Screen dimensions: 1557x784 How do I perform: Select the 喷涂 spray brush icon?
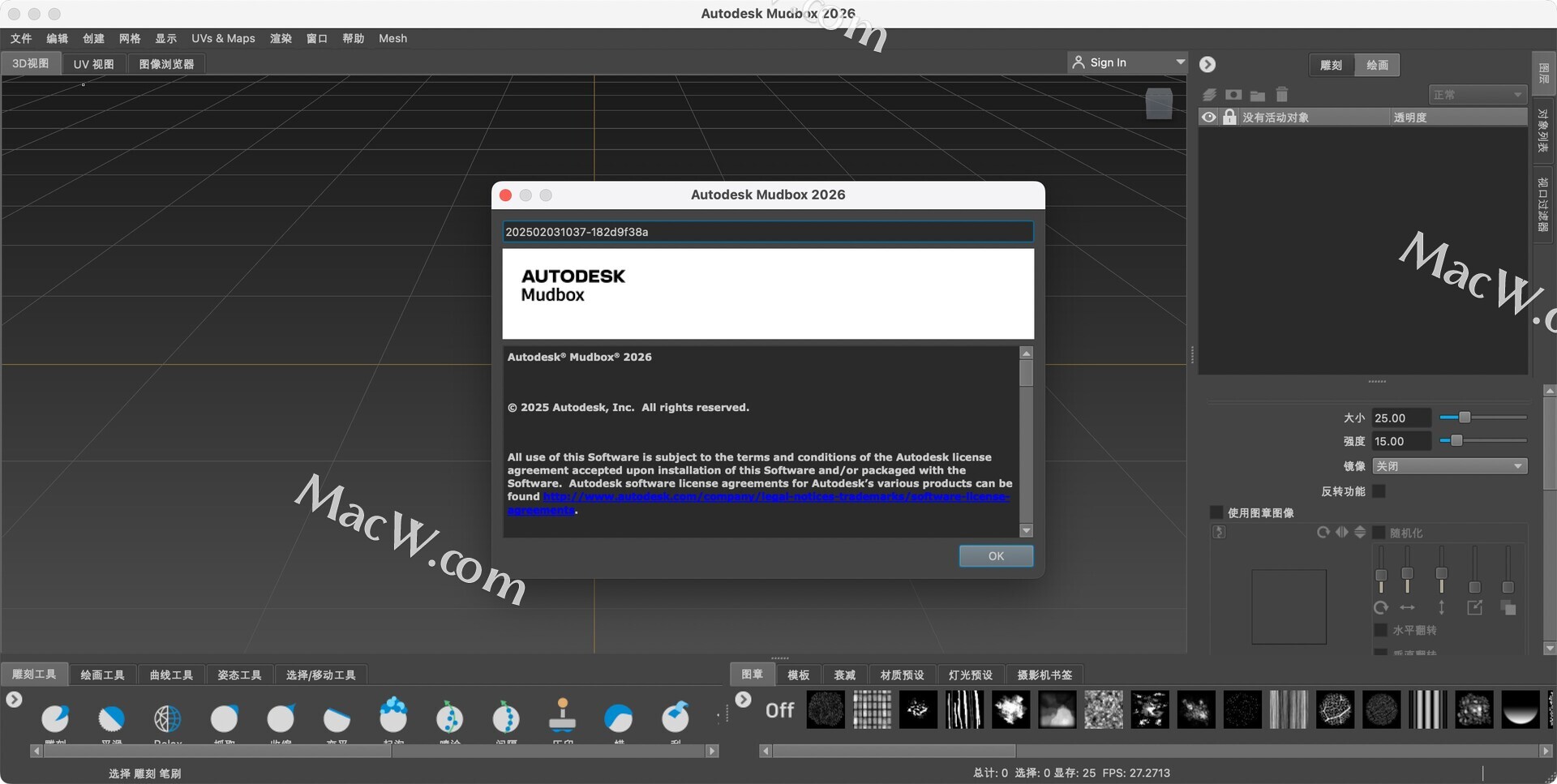[x=449, y=717]
